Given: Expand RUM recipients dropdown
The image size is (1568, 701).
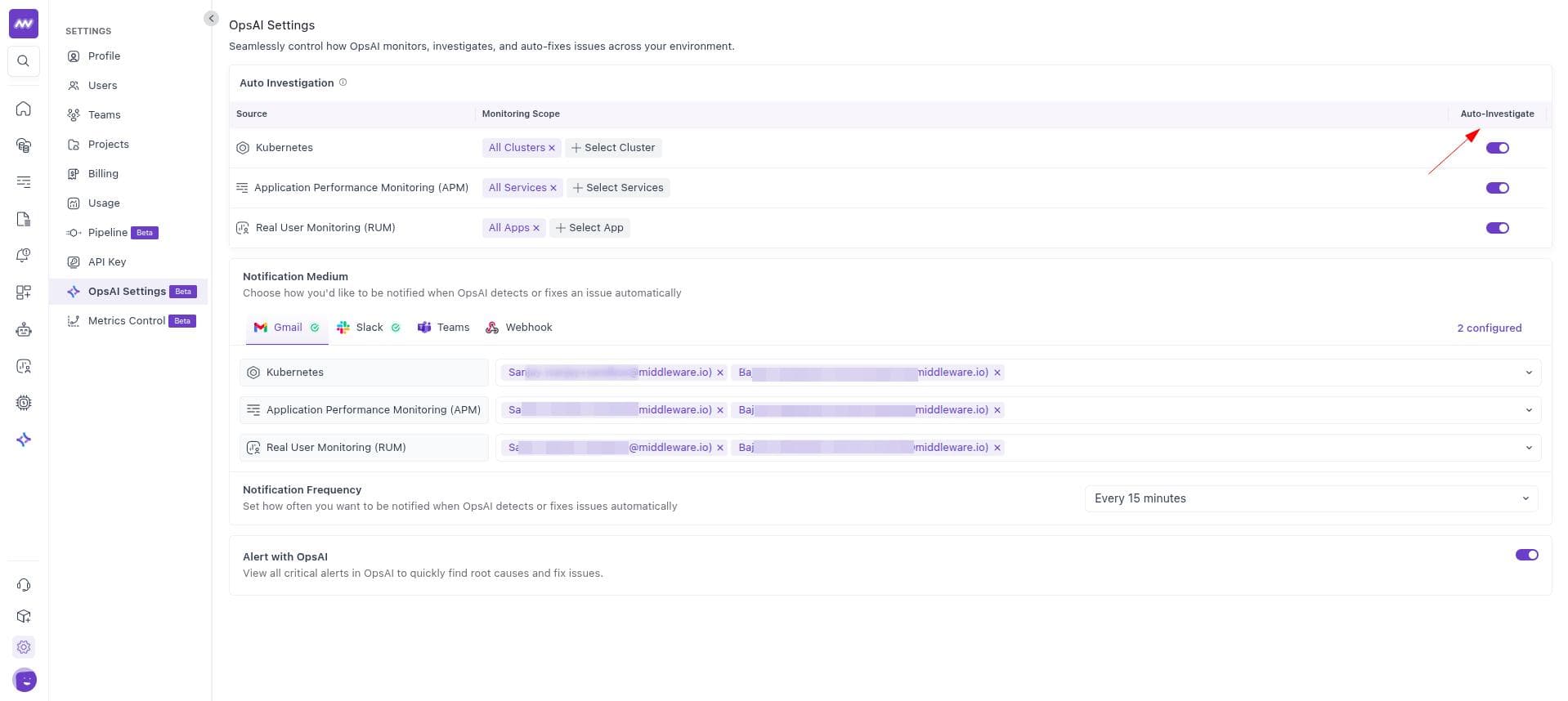Looking at the screenshot, I should point(1529,448).
